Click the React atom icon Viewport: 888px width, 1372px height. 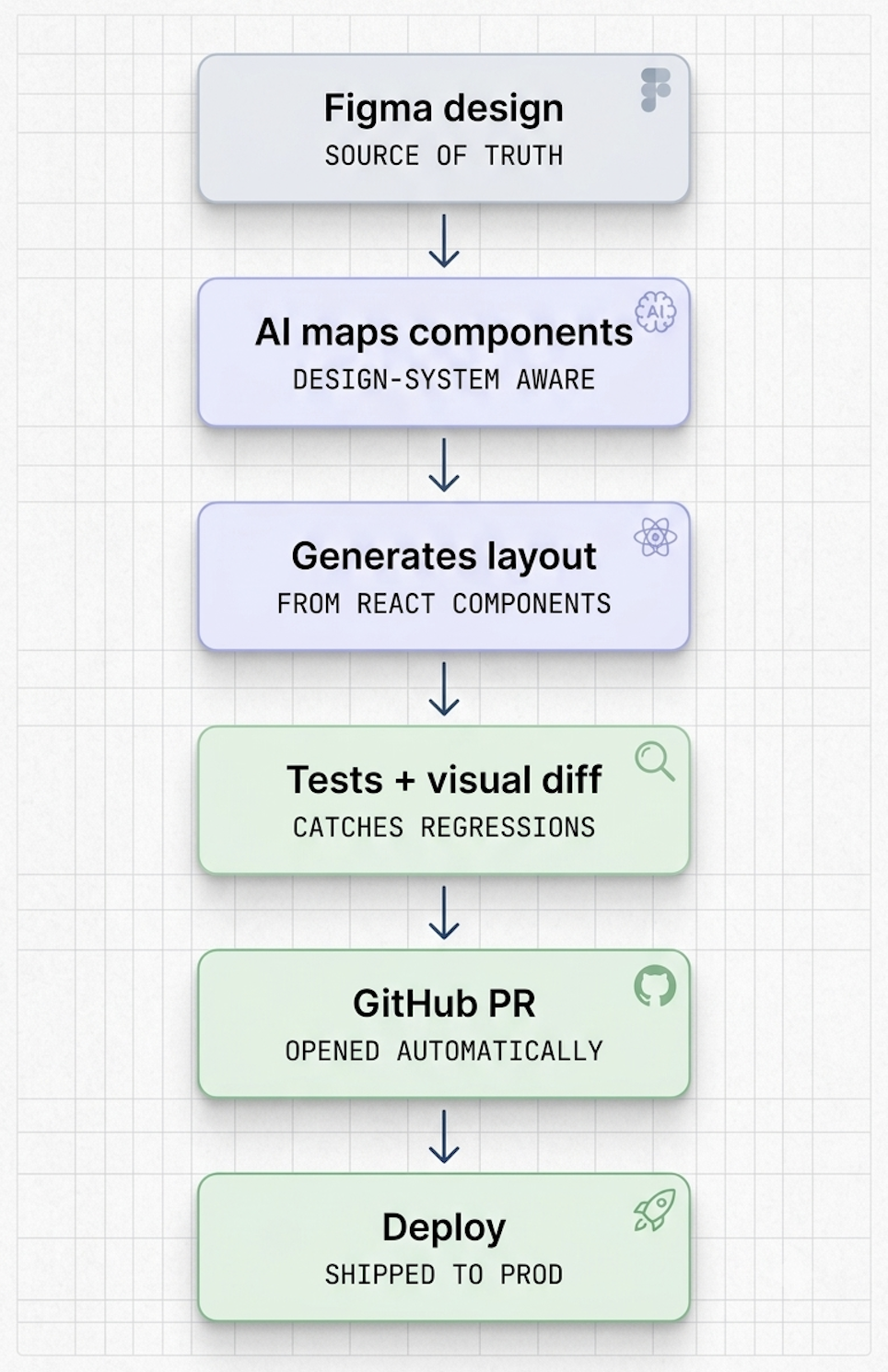tap(655, 537)
